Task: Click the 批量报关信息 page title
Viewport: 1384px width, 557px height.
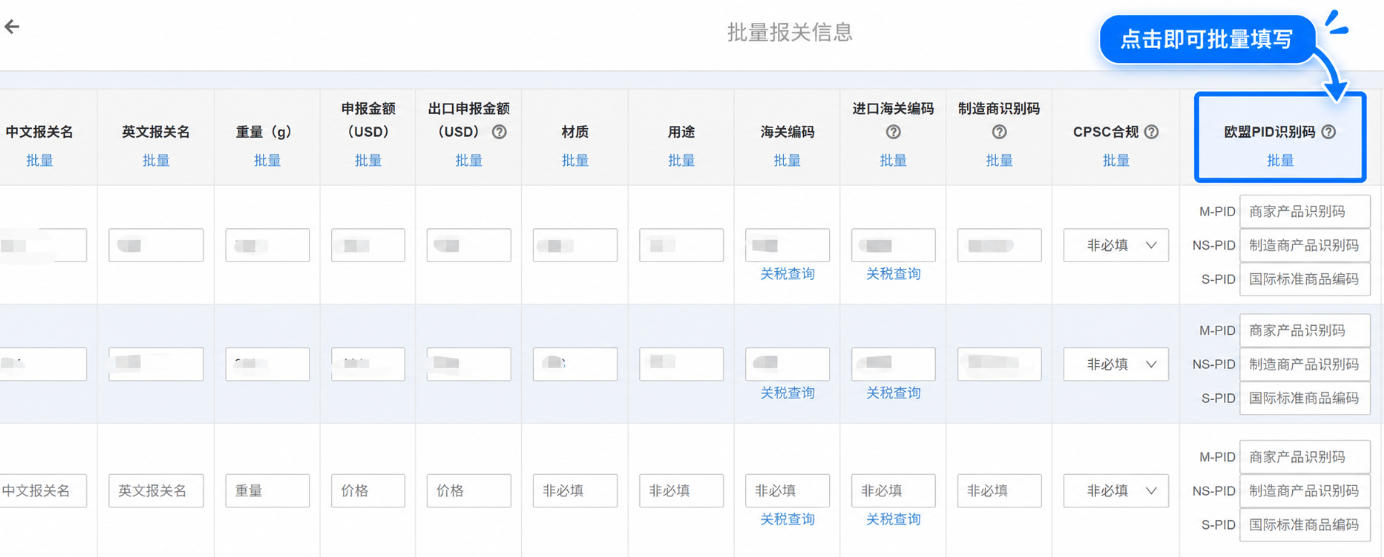Action: click(790, 32)
